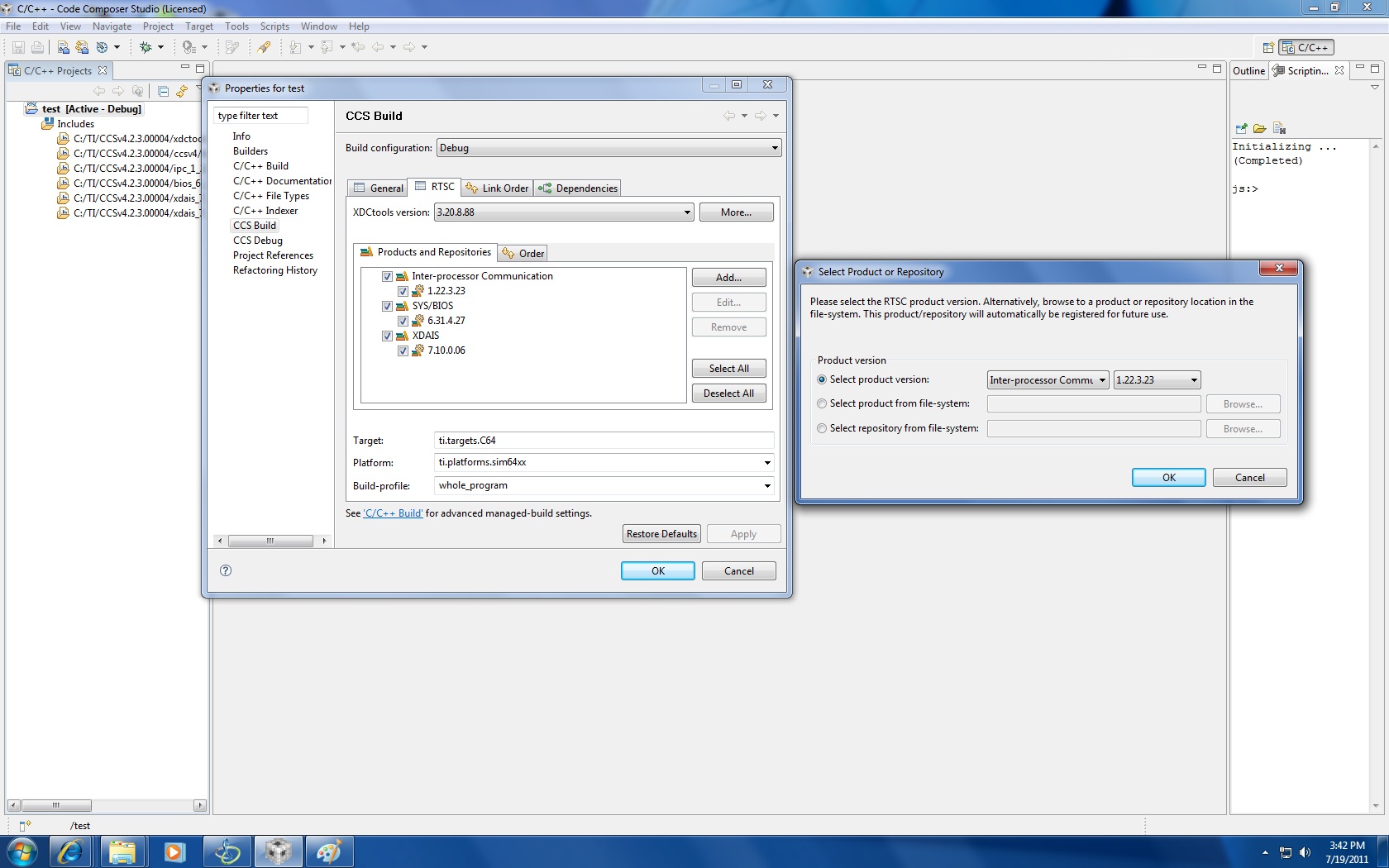Screen dimensions: 1389x868
Task: Click the help question mark in Properties dialog
Action: coord(226,570)
